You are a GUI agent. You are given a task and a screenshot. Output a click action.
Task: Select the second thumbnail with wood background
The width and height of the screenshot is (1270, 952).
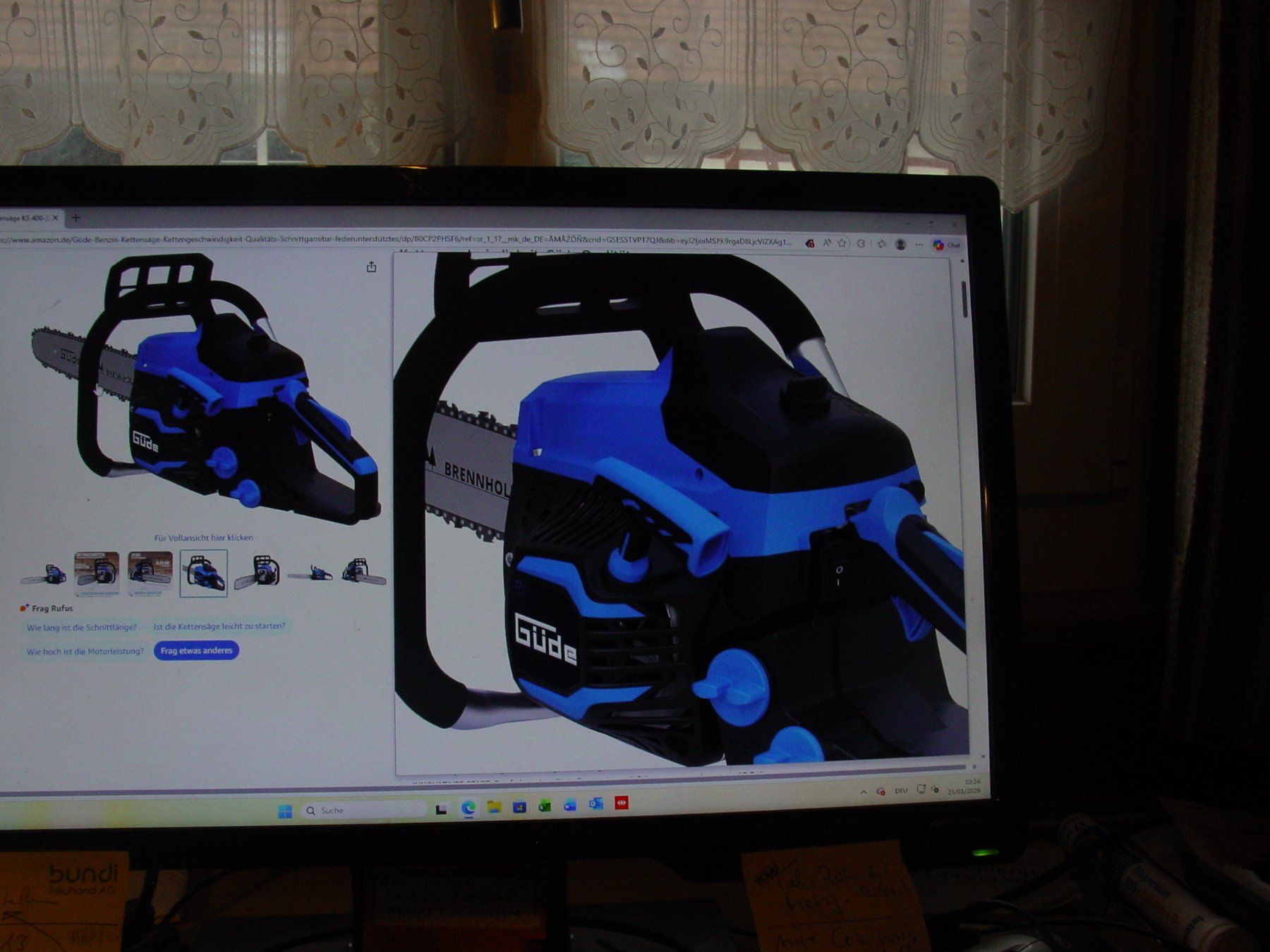point(97,574)
